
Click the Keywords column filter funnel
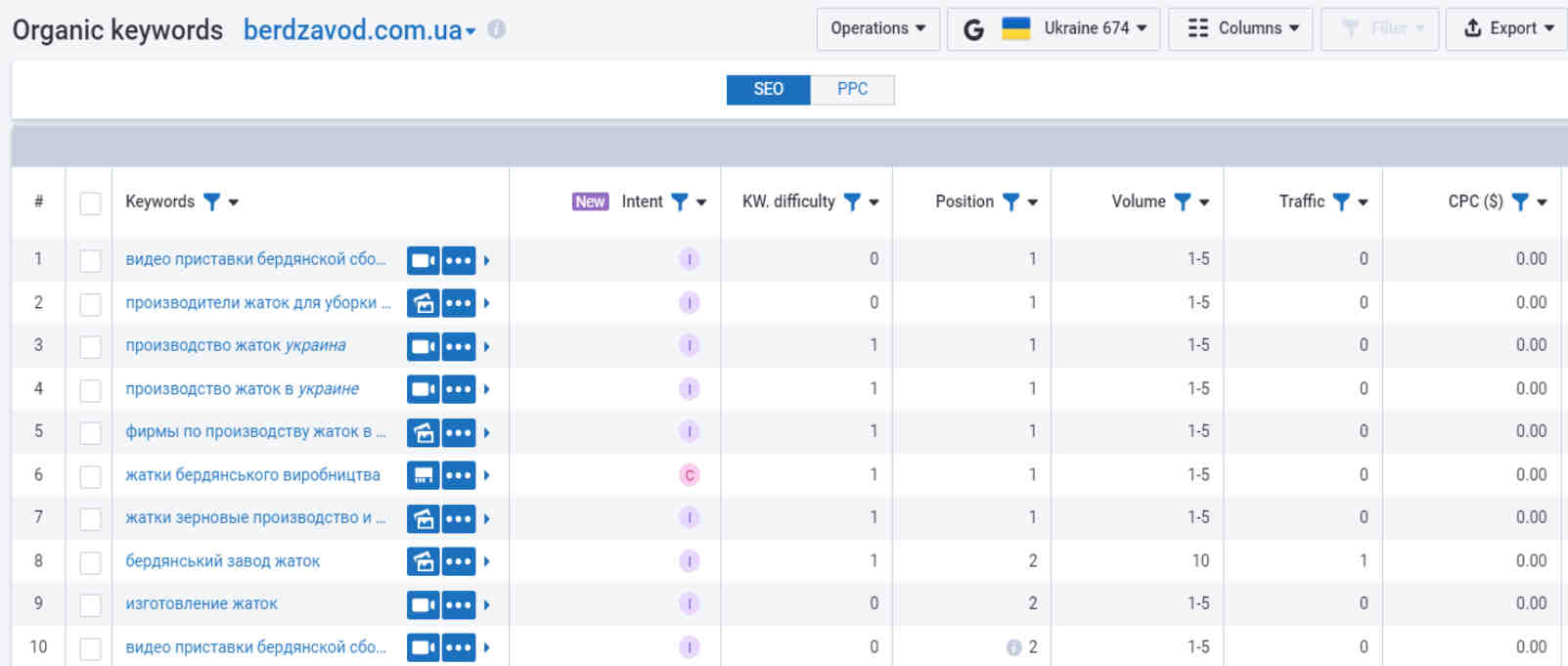pyautogui.click(x=211, y=201)
